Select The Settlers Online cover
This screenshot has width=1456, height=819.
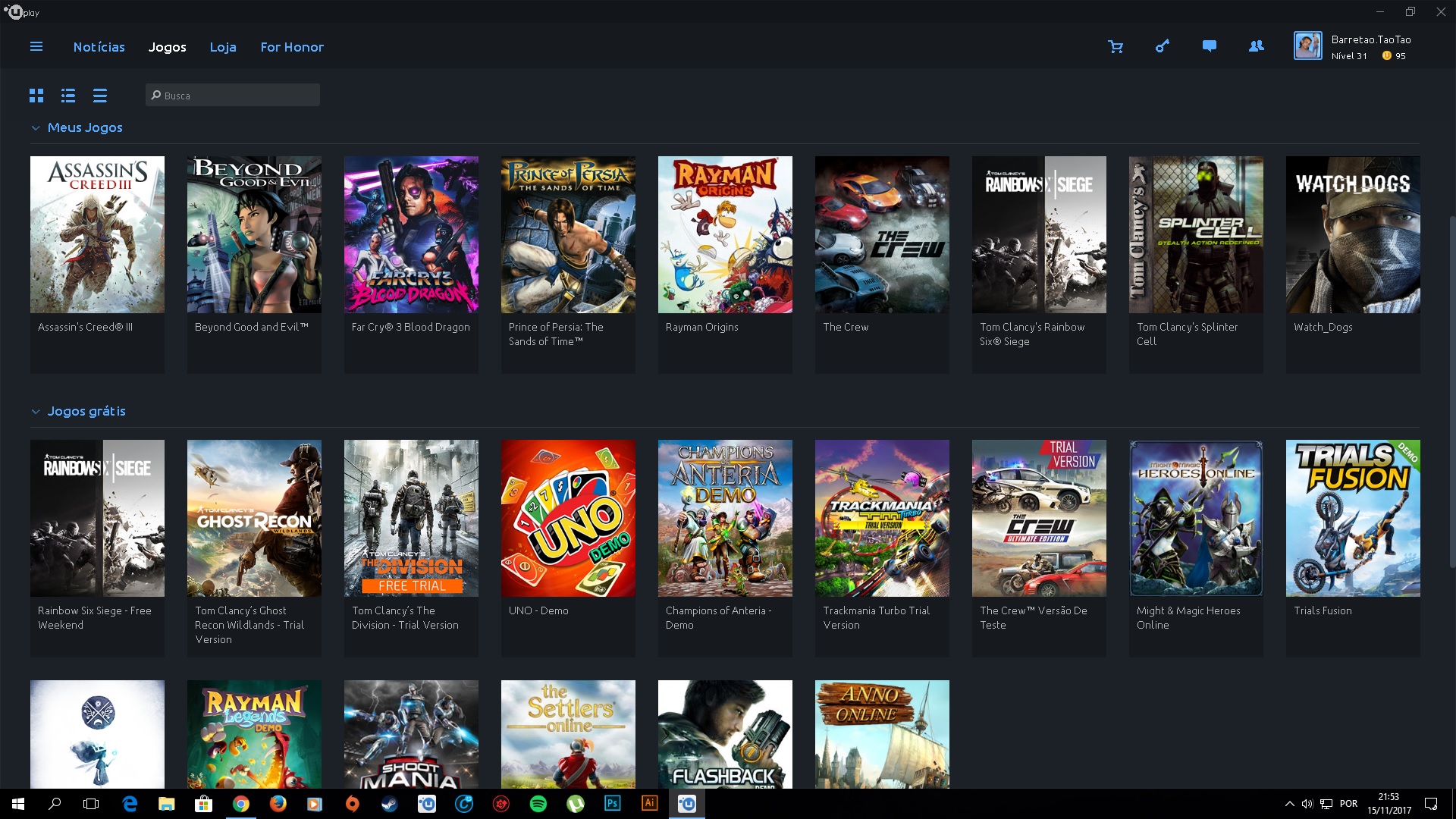pos(568,734)
